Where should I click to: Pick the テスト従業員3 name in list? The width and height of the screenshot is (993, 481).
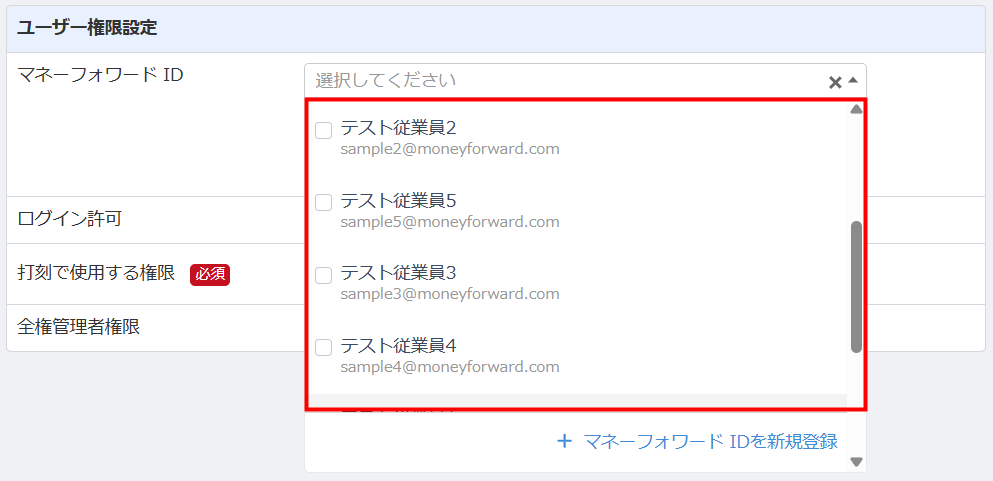coord(398,273)
